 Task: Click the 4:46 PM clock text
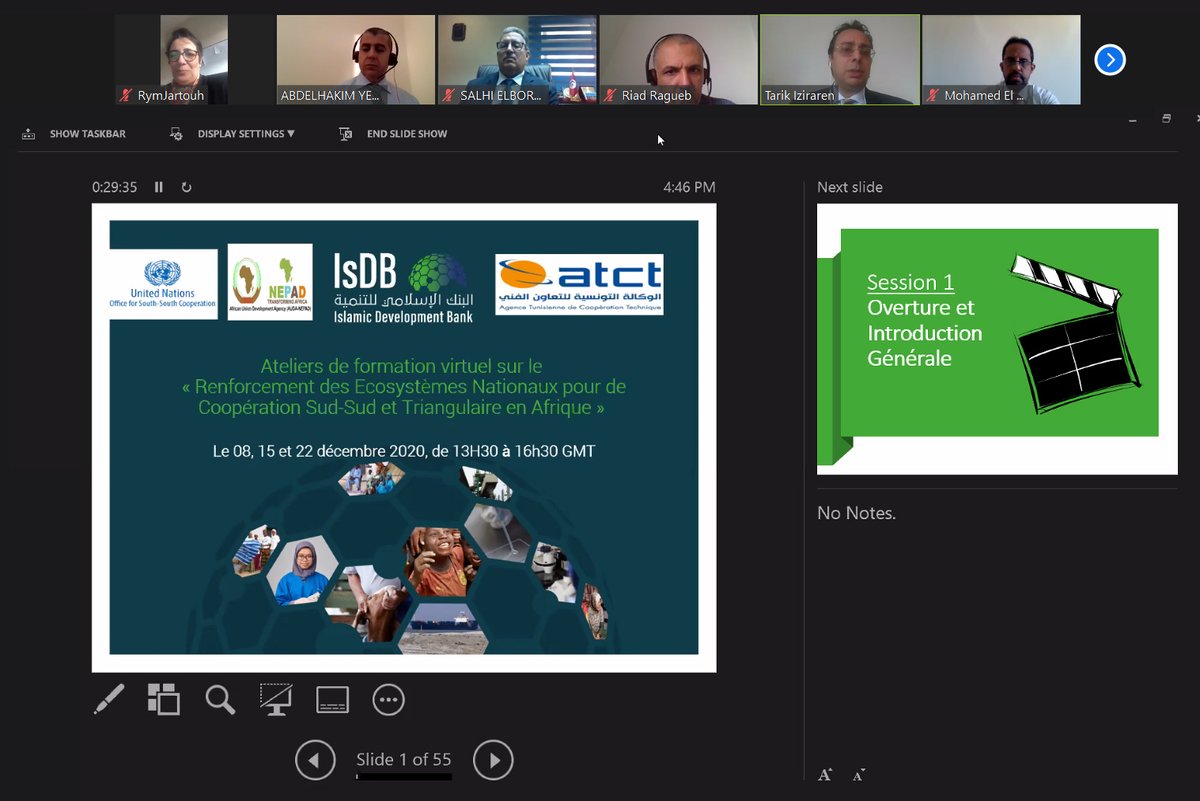[x=689, y=187]
